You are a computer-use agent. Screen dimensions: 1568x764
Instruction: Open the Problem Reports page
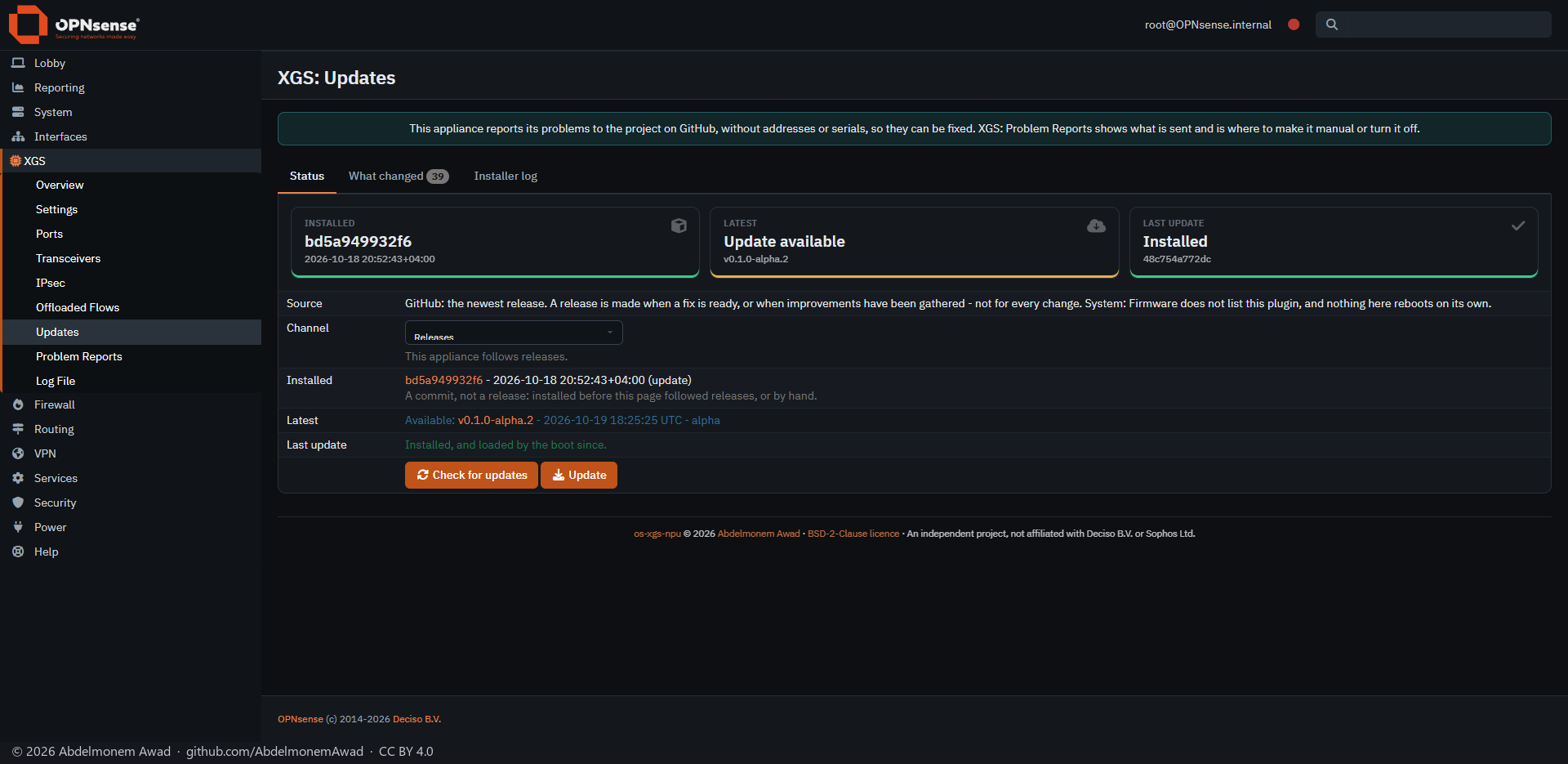(x=131, y=356)
